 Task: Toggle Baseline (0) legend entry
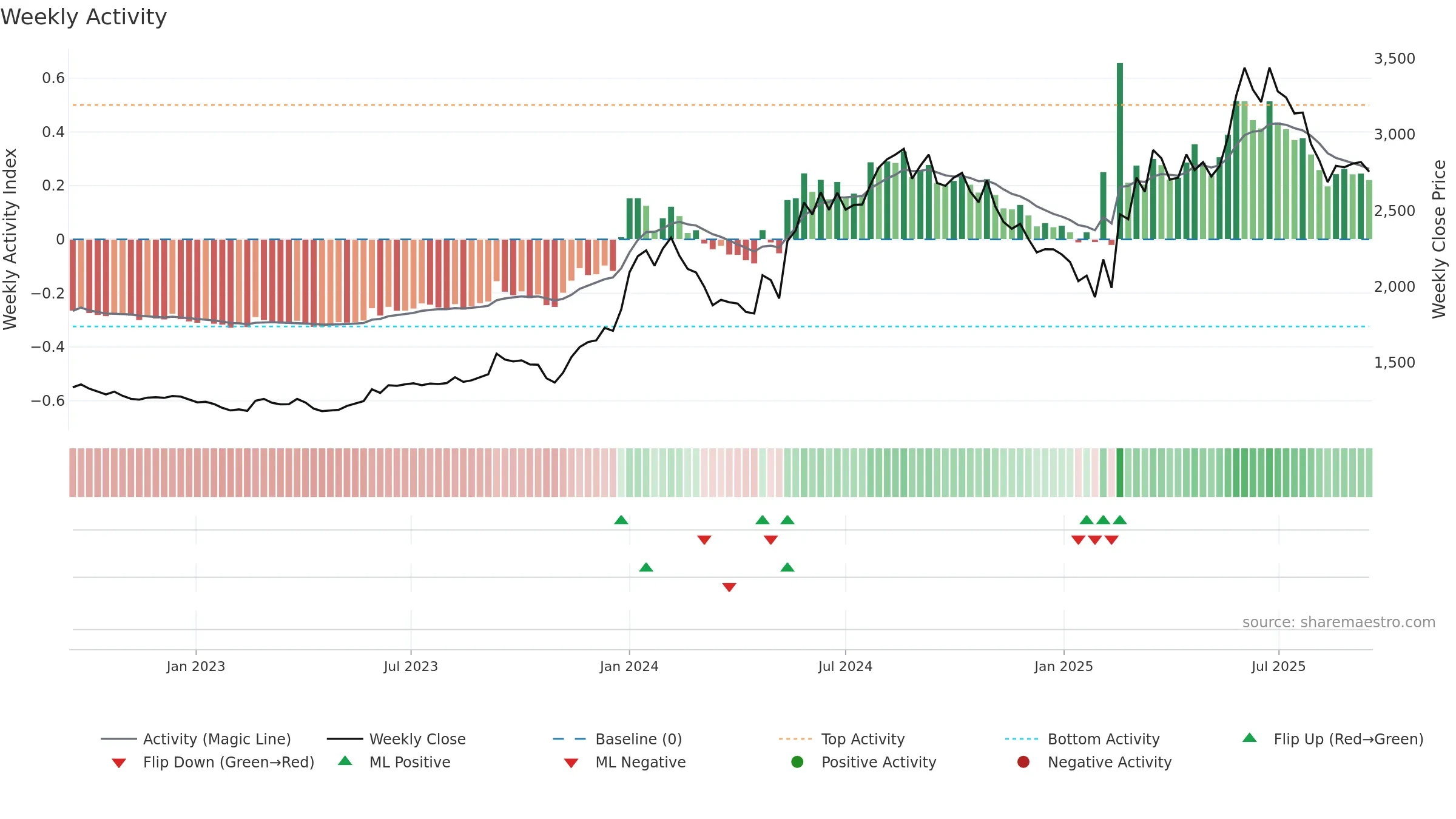pyautogui.click(x=618, y=739)
